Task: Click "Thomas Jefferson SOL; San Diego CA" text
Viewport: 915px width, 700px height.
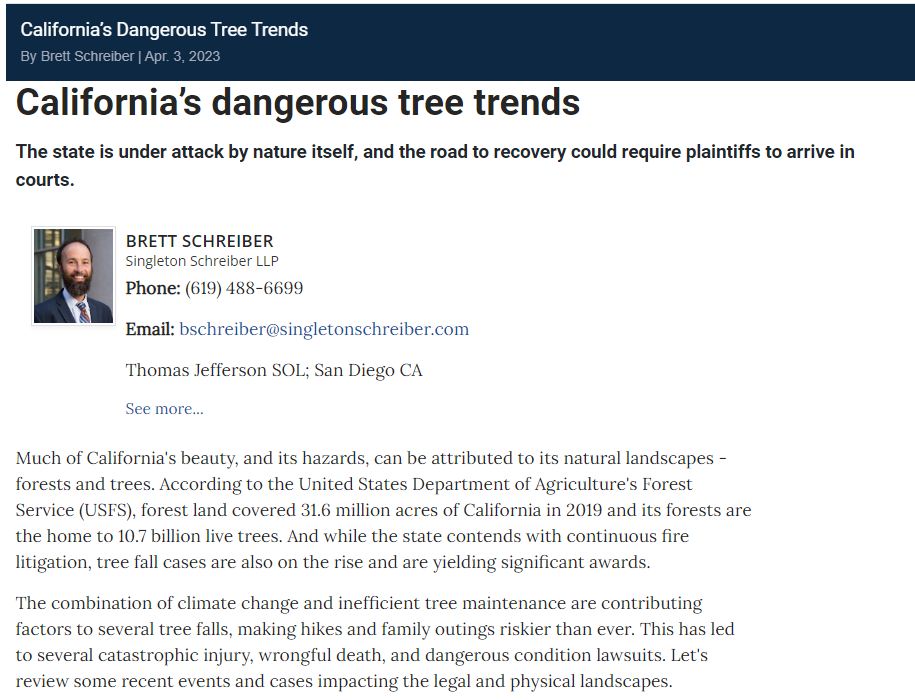Action: [x=274, y=370]
